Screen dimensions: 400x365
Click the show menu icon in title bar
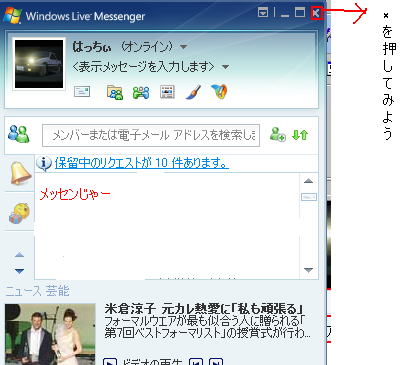click(263, 13)
